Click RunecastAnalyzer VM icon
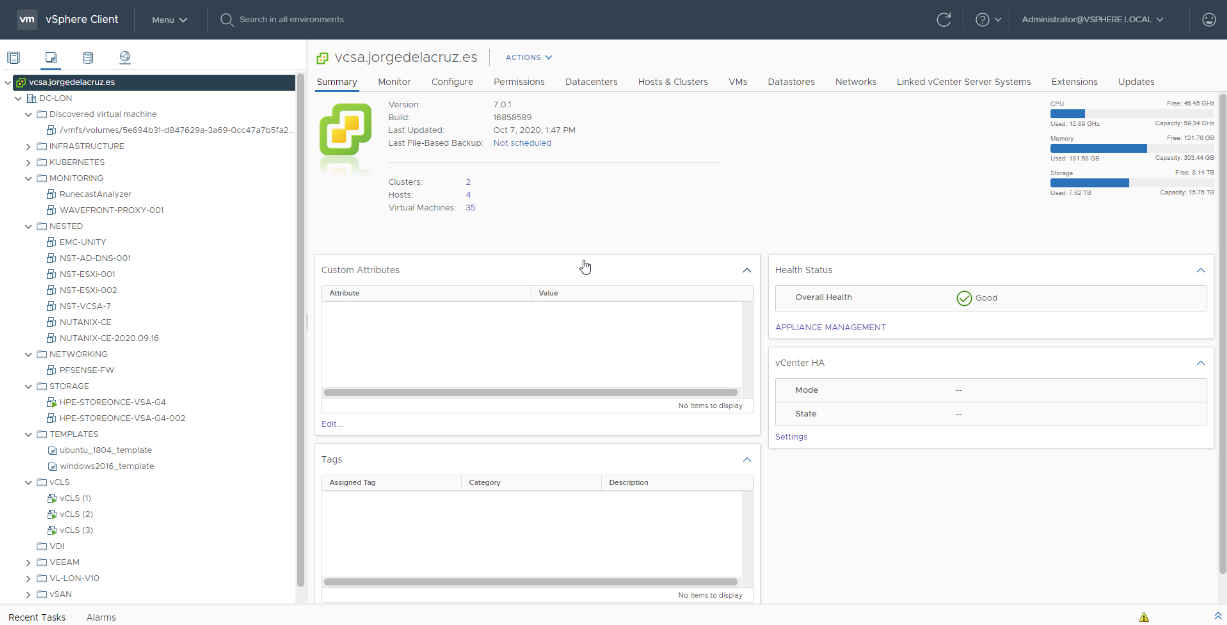The image size is (1227, 625). coord(52,194)
